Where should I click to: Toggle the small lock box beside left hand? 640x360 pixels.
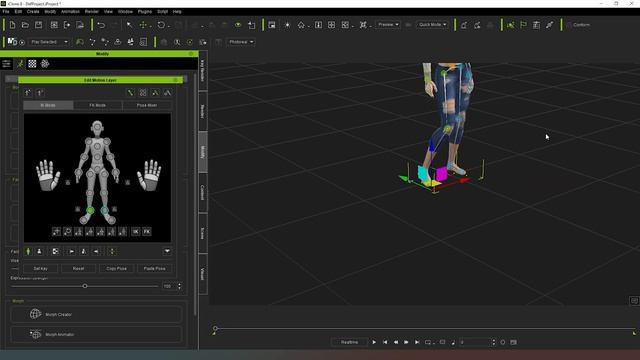click(x=68, y=182)
